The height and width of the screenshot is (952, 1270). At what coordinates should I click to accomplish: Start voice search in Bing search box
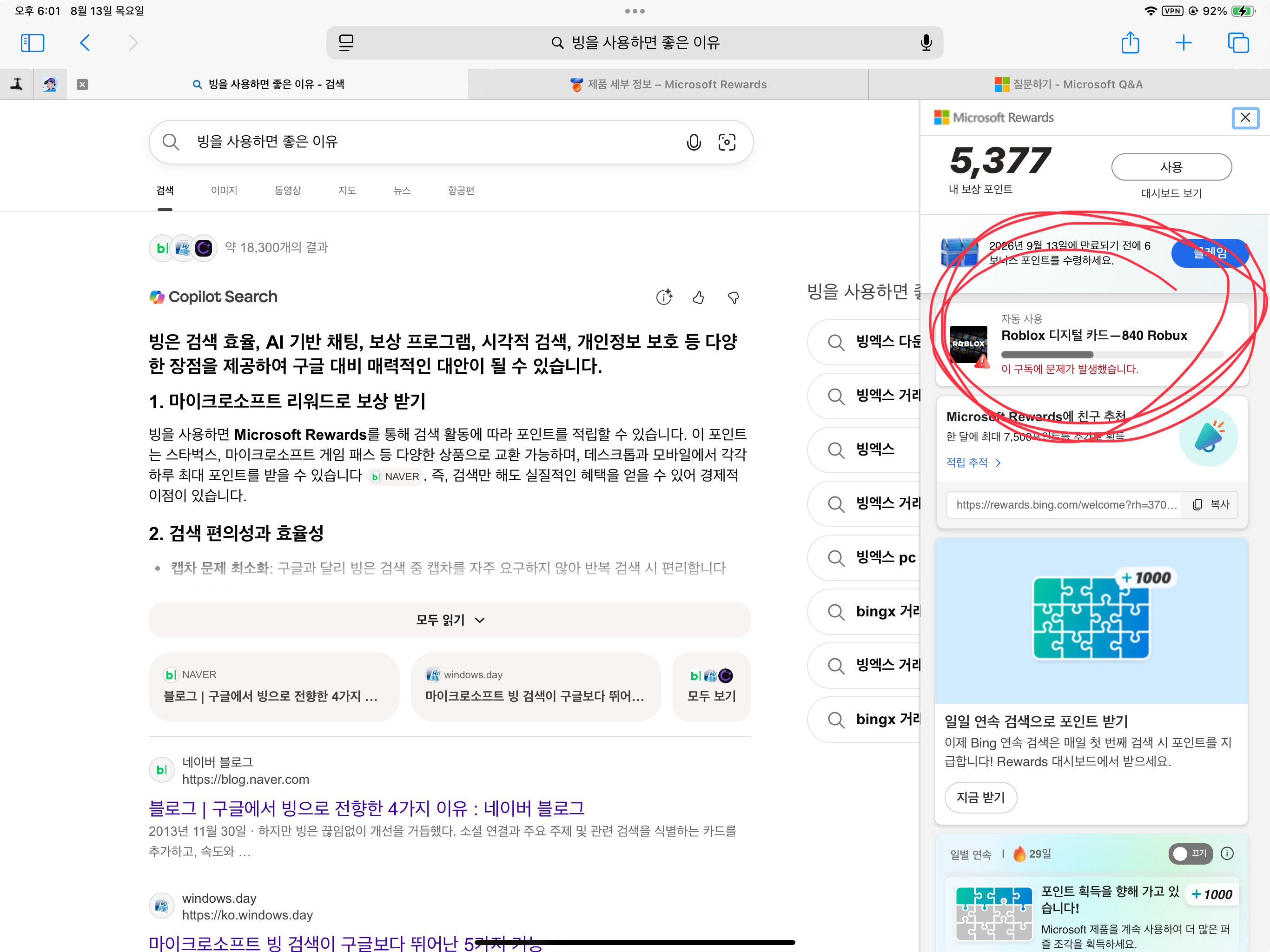tap(694, 142)
